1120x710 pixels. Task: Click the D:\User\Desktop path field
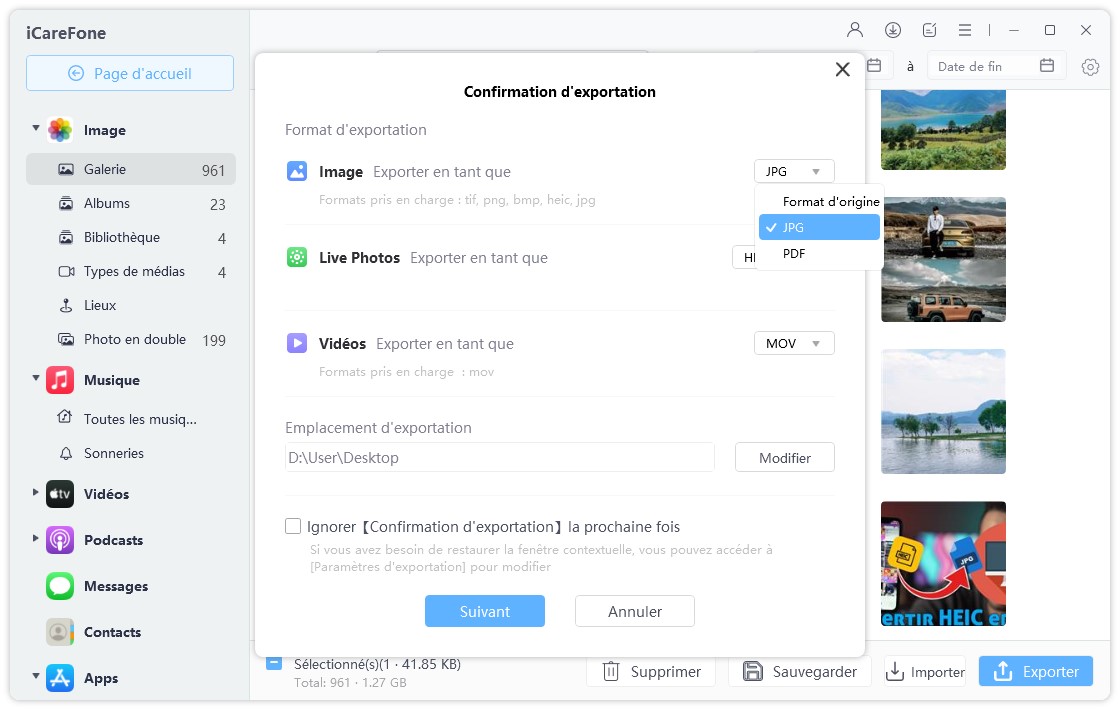tap(500, 457)
